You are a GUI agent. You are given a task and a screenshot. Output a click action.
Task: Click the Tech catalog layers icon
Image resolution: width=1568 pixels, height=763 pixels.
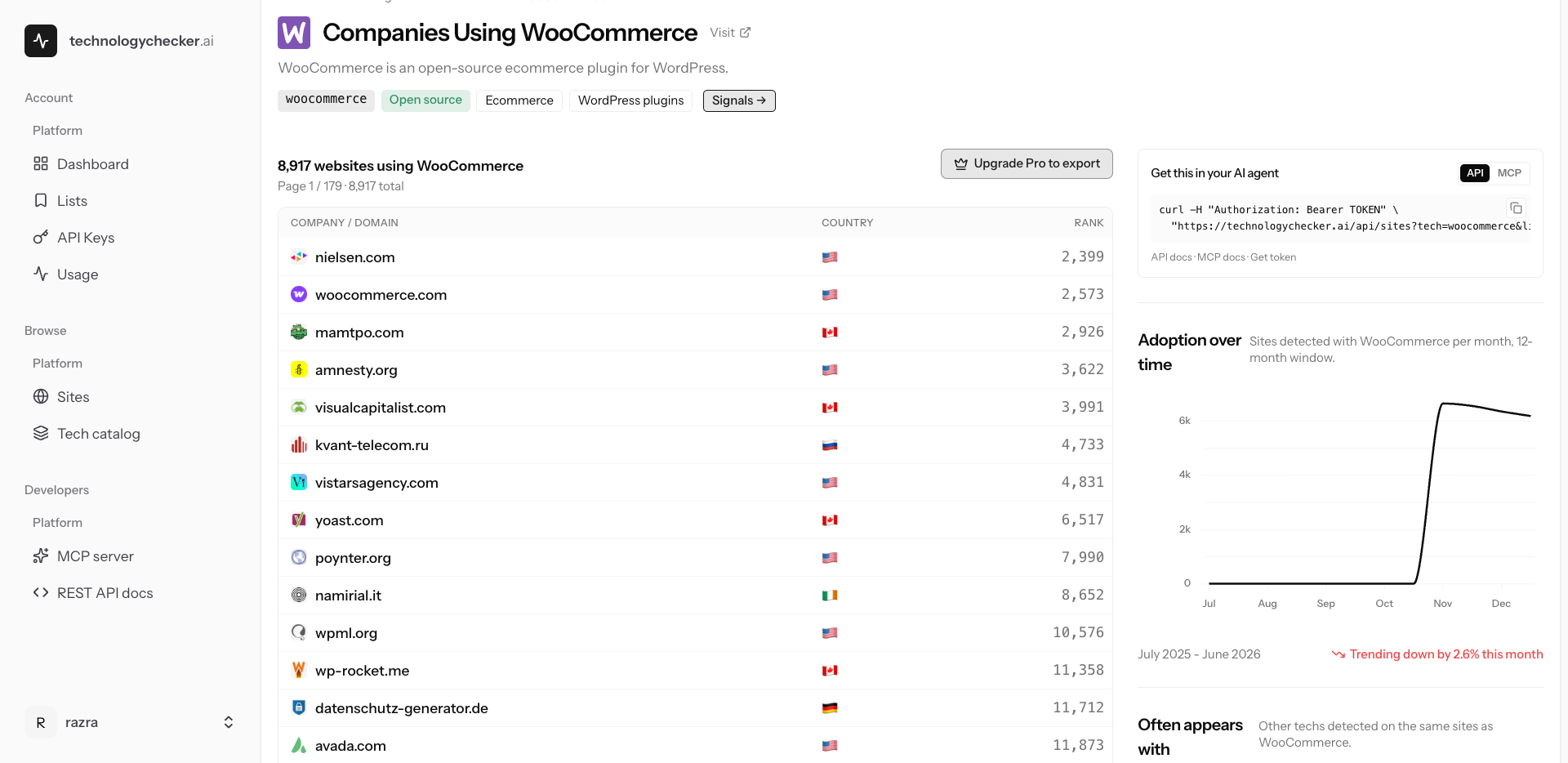(41, 434)
